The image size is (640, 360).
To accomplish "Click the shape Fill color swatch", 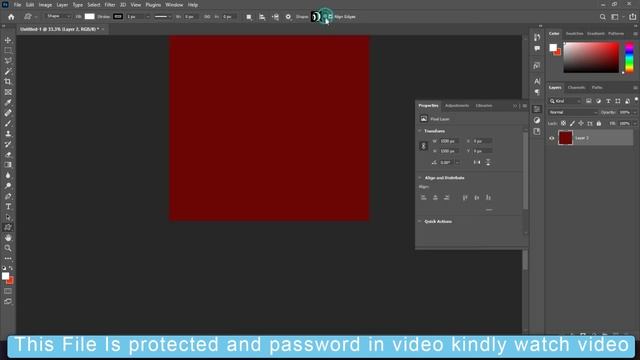I will coord(89,16).
